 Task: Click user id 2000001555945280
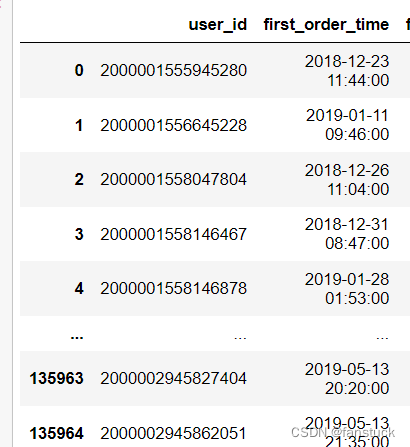[x=173, y=70]
